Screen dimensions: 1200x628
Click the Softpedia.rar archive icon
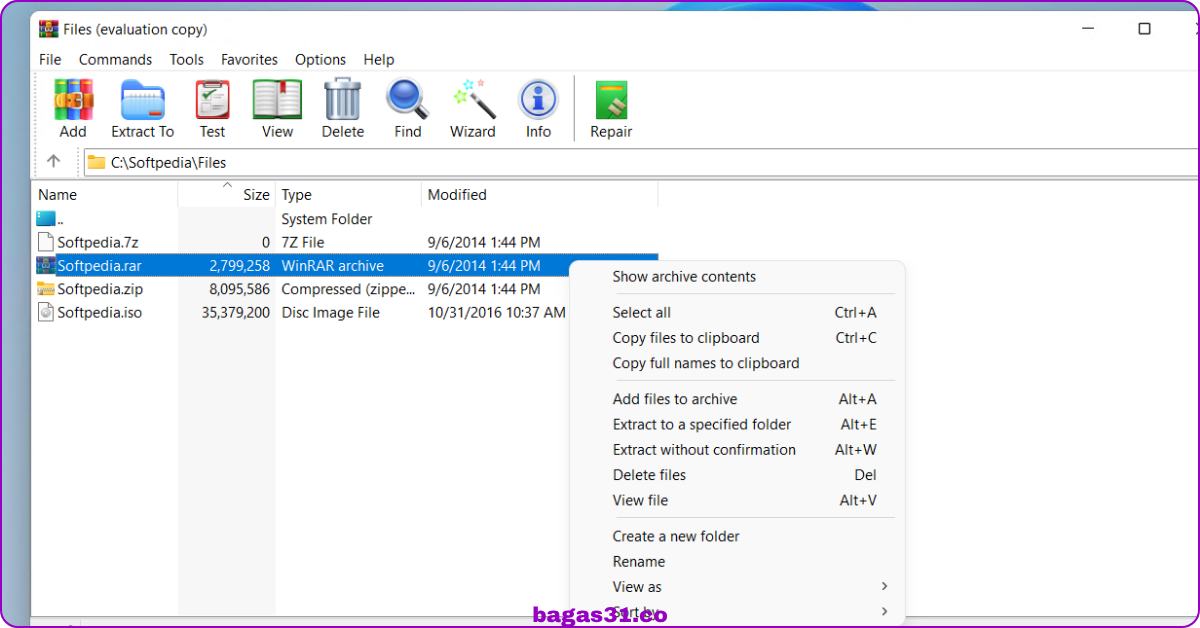tap(46, 265)
